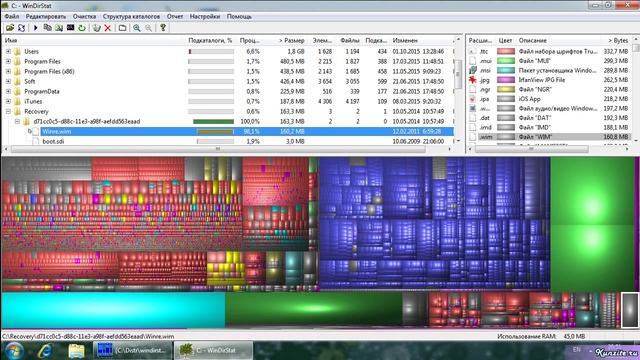
Task: Click the red .ttc color swatch
Action: tap(506, 51)
